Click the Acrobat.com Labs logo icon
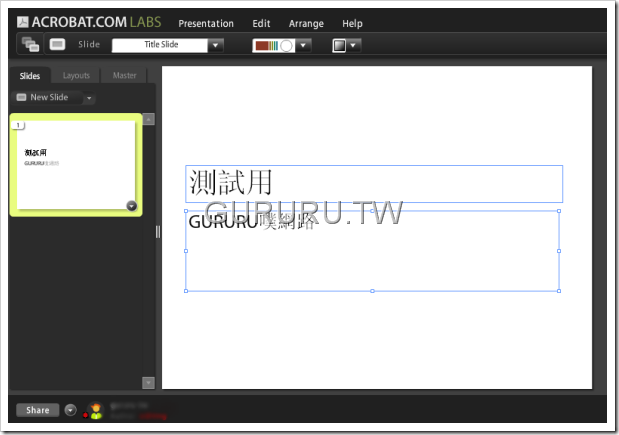The height and width of the screenshot is (435, 619). click(23, 22)
